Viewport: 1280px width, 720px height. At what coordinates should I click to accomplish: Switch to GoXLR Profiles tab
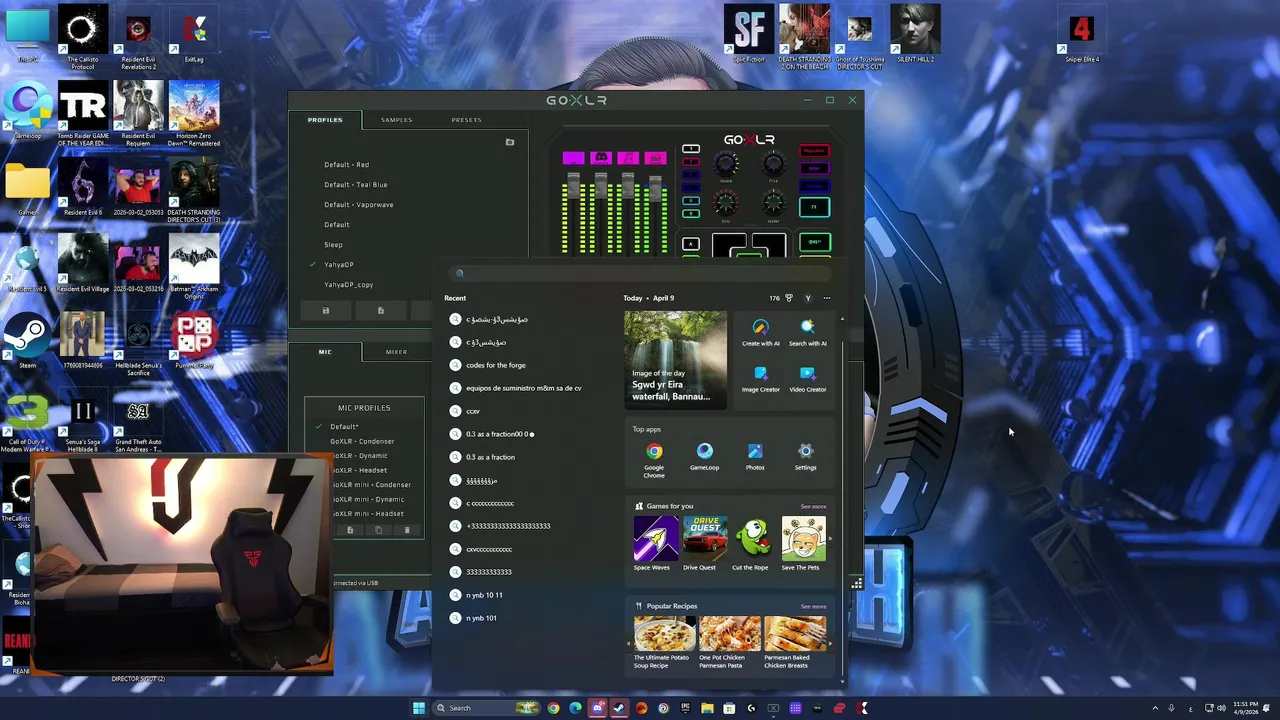pos(325,120)
